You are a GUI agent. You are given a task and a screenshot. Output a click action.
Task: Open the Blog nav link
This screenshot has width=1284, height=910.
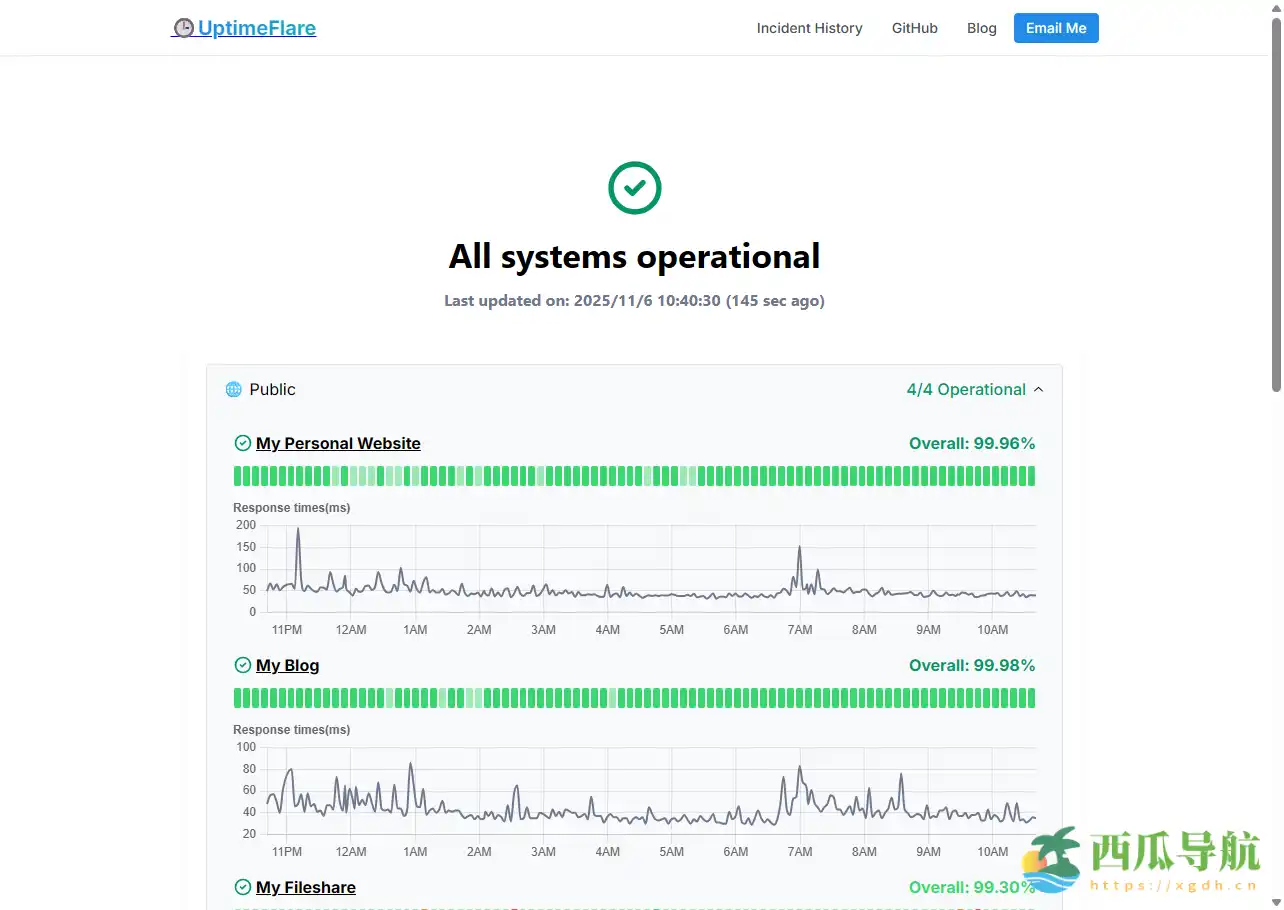[x=981, y=28]
